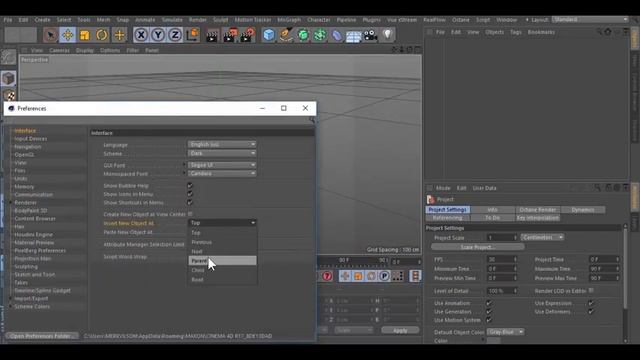Enable Render LOD in Editor checkbox
This screenshot has width=640, height=360.
(x=591, y=291)
